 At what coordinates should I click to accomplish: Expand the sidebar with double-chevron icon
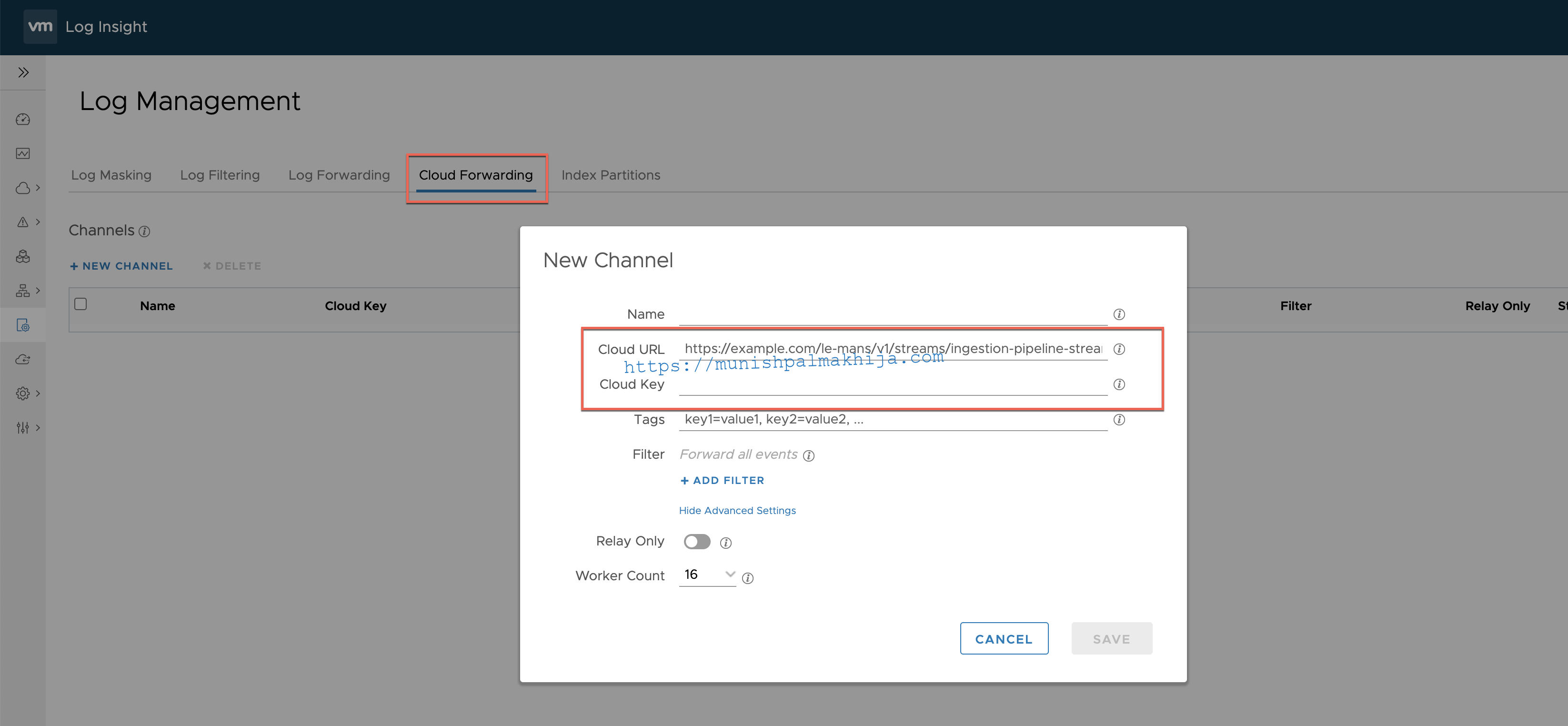click(23, 72)
